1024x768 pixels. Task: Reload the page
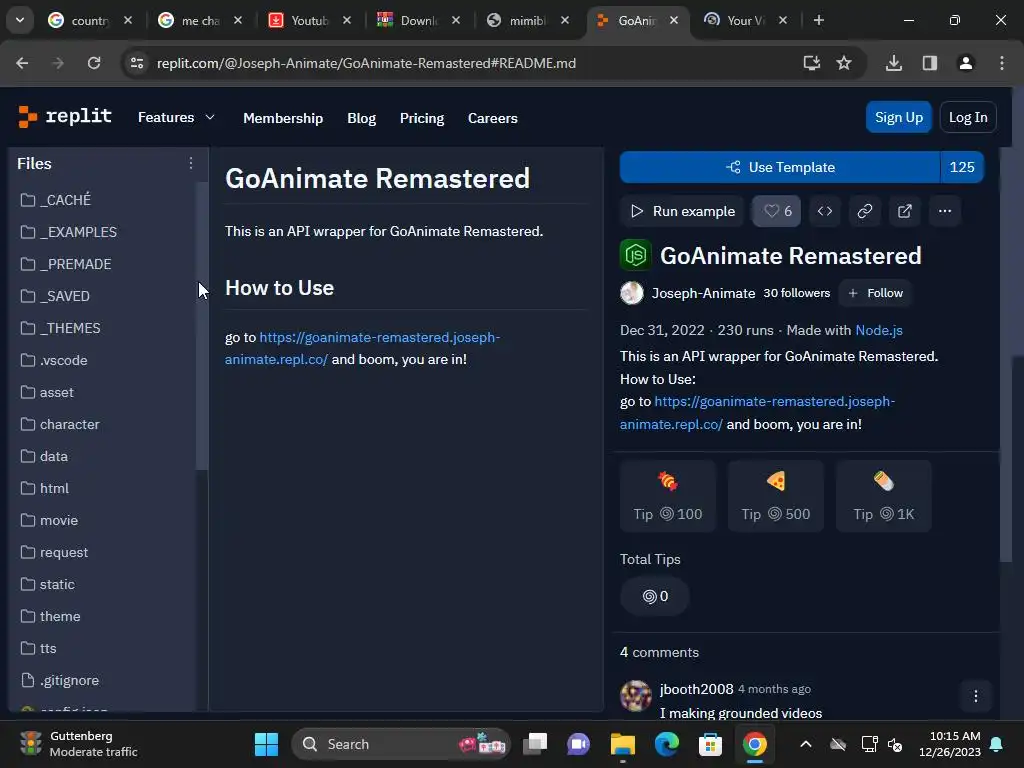pos(94,63)
